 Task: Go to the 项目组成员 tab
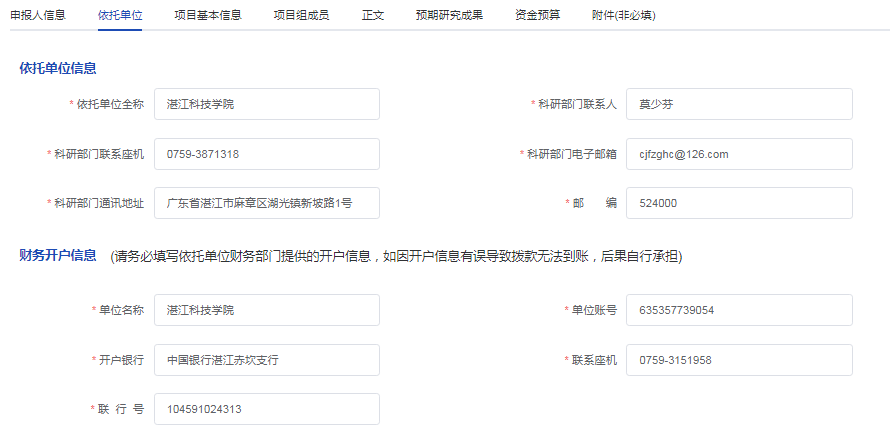[x=301, y=15]
